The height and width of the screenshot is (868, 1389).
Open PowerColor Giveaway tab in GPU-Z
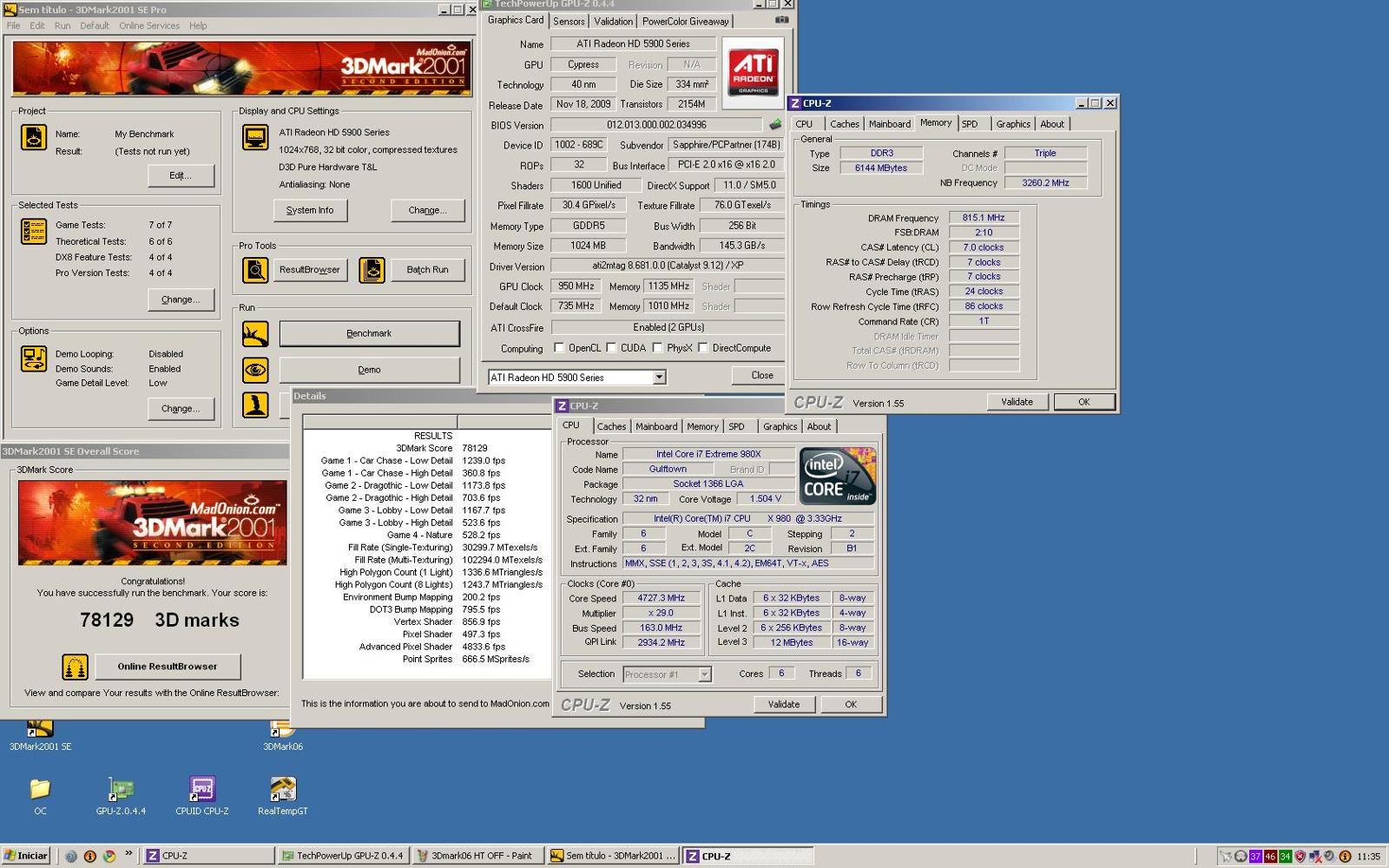686,22
